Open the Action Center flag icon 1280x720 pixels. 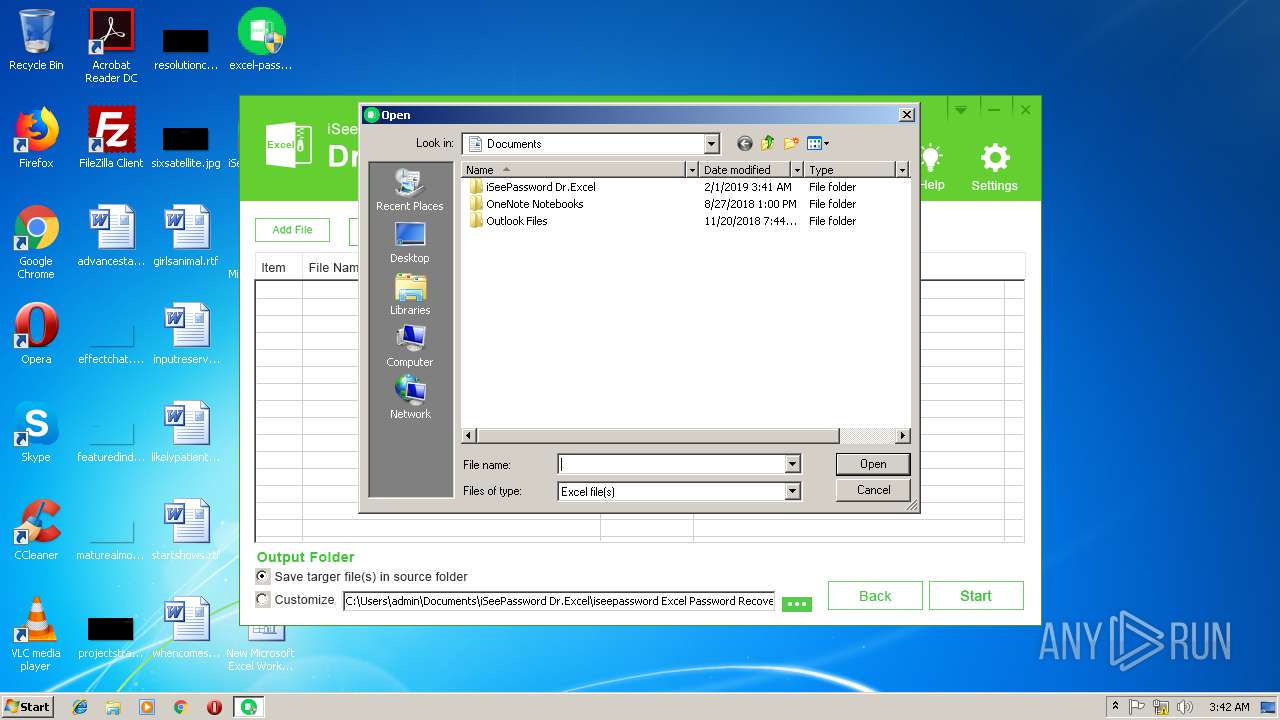pos(1138,707)
